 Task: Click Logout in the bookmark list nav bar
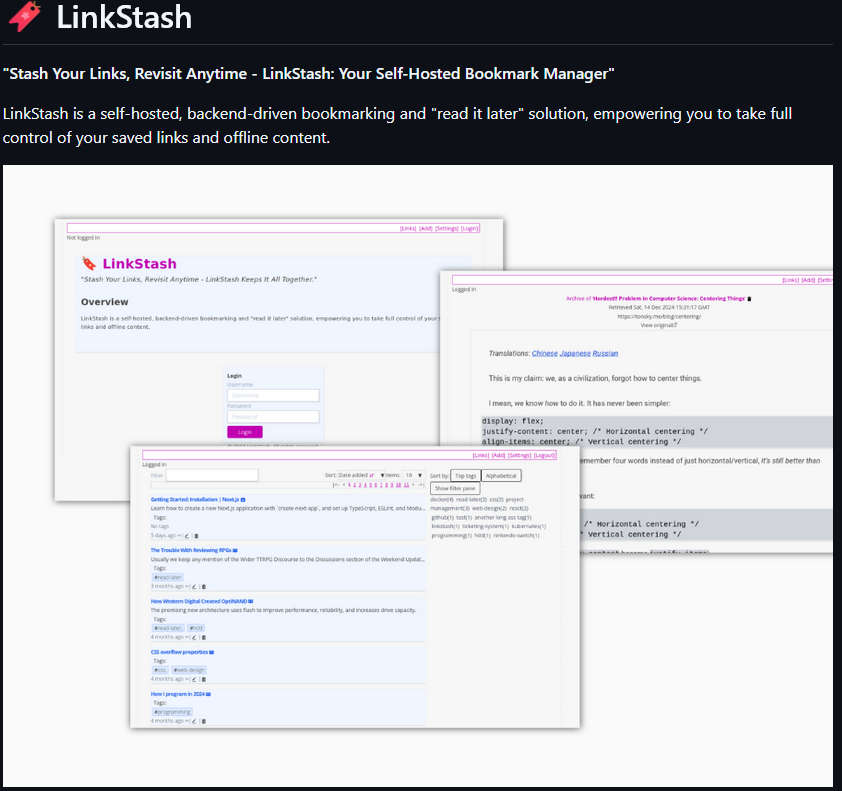544,455
